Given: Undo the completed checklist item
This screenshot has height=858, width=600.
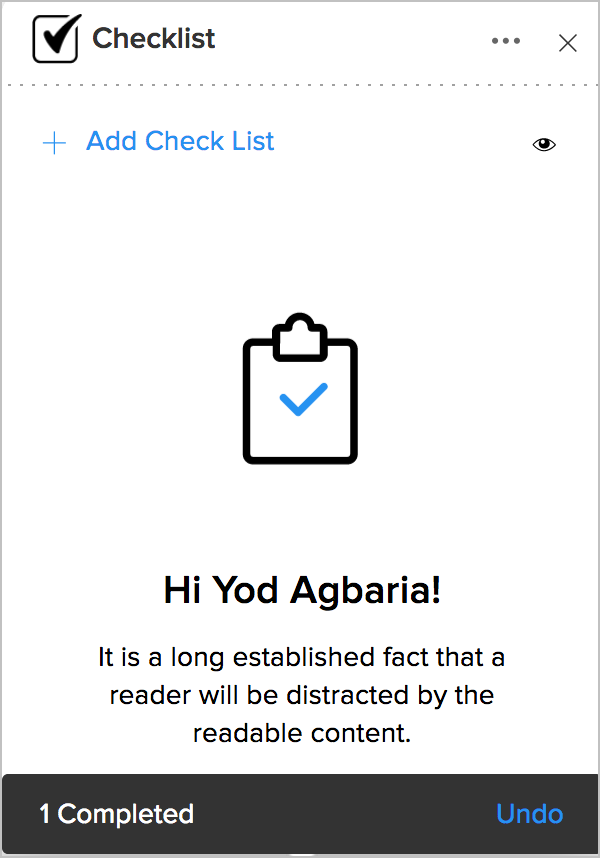Looking at the screenshot, I should (529, 814).
